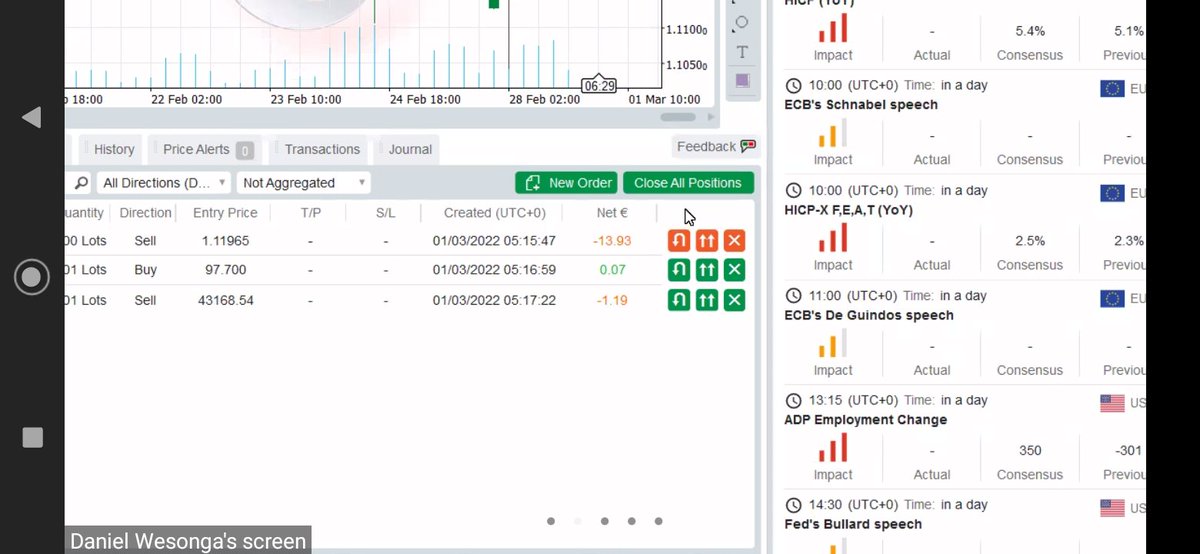Viewport: 1200px width, 554px height.
Task: Click Close All Positions button
Action: [688, 183]
